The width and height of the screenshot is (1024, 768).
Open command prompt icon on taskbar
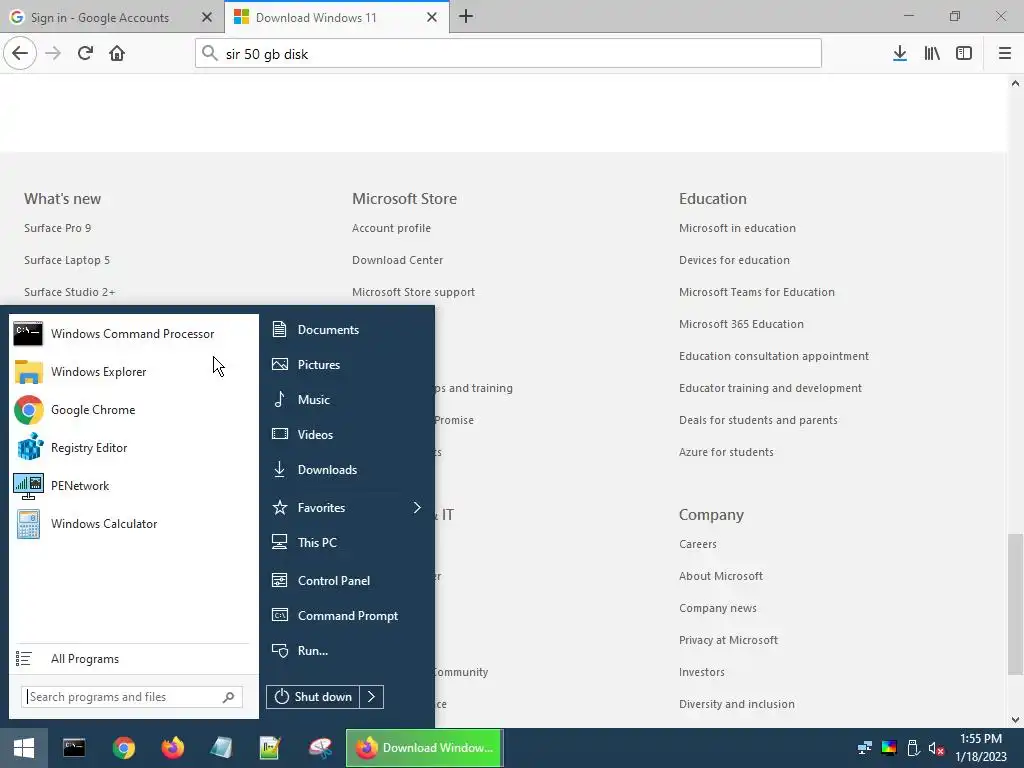74,748
